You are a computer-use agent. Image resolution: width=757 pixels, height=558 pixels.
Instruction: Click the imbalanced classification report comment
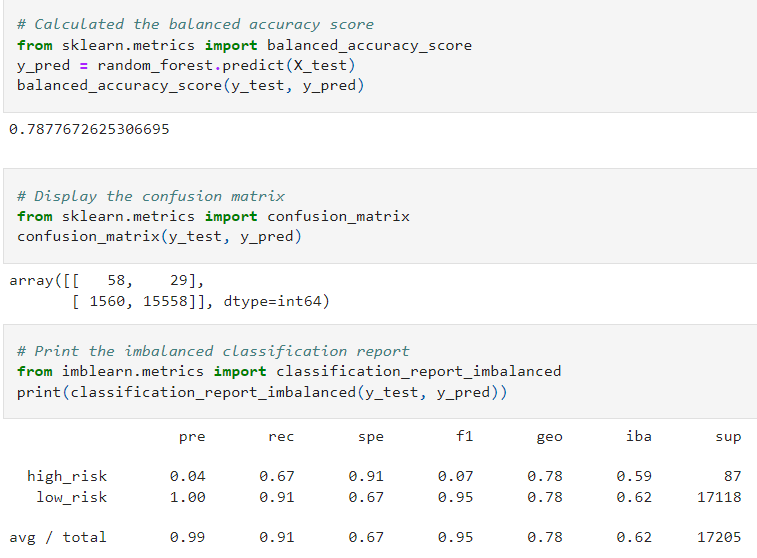[213, 351]
